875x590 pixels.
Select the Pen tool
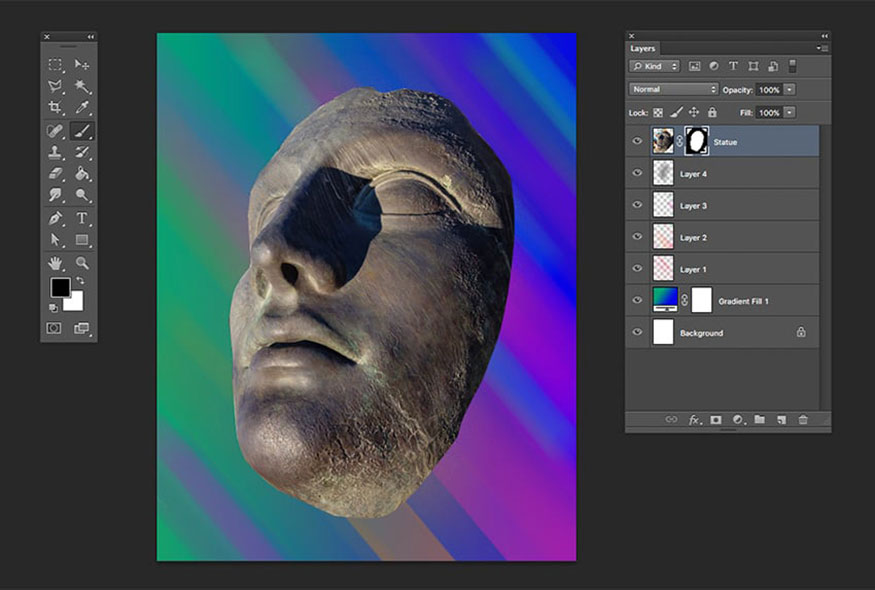[x=55, y=218]
